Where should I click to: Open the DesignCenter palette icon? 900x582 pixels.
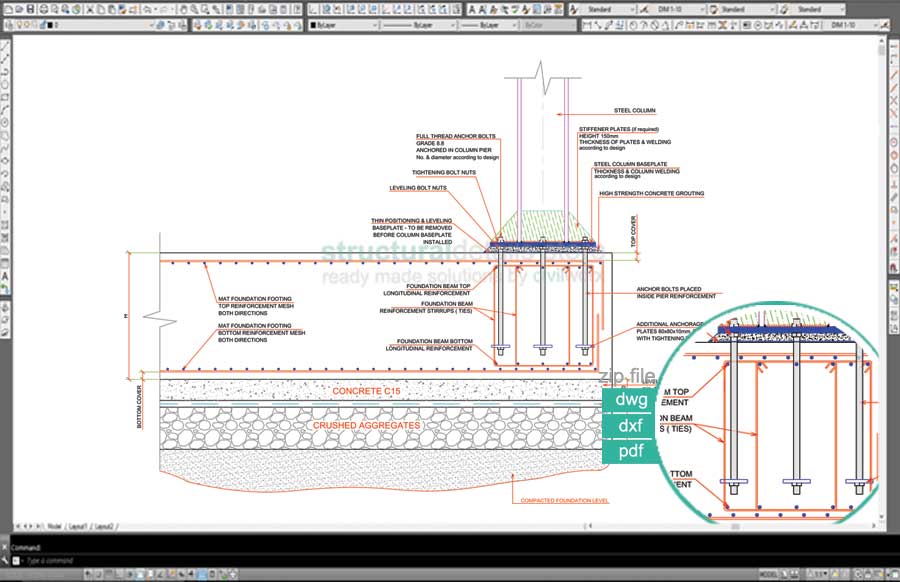(x=240, y=9)
